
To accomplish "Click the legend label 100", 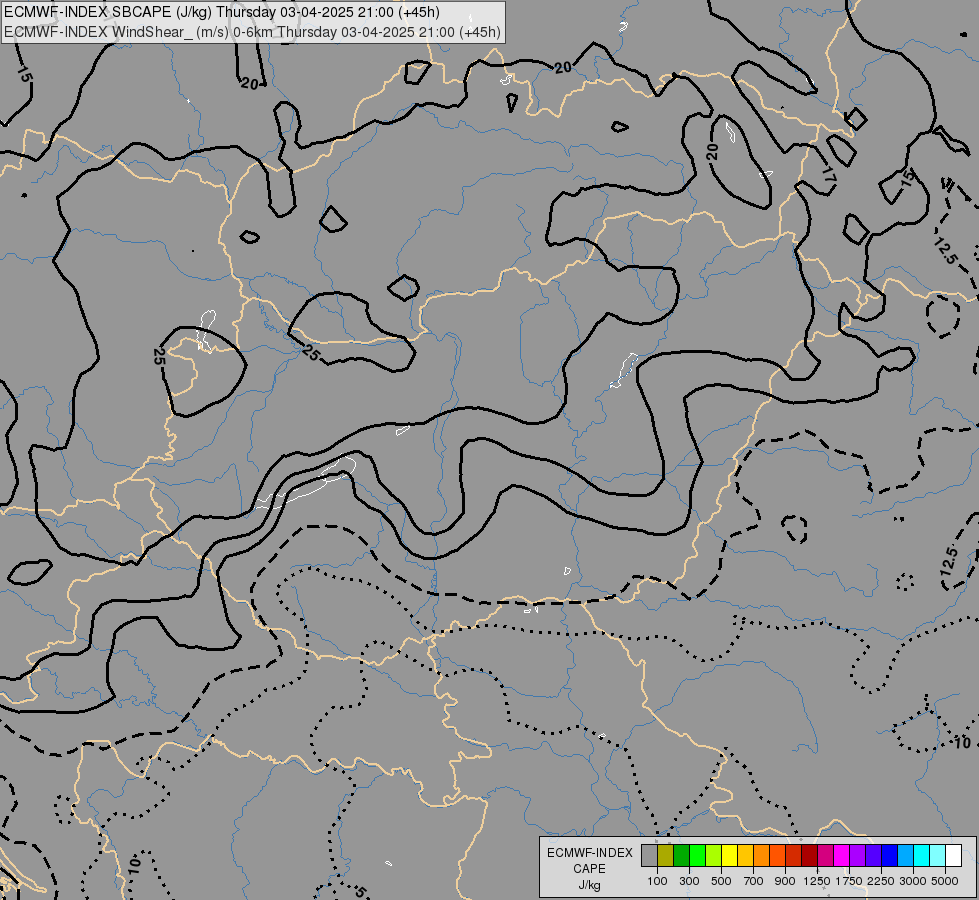I will pos(657,881).
